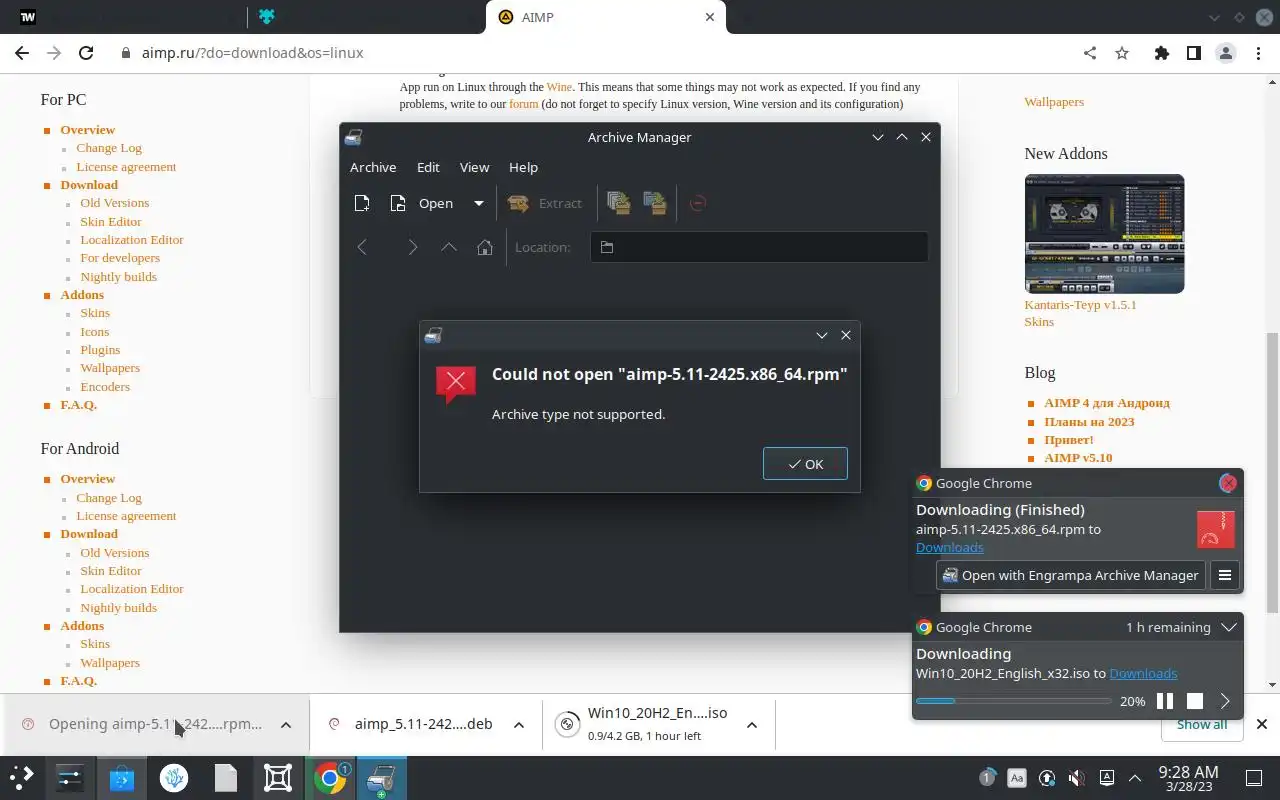Open the Chrome extensions puzzle icon
The width and height of the screenshot is (1280, 800).
[x=1161, y=53]
